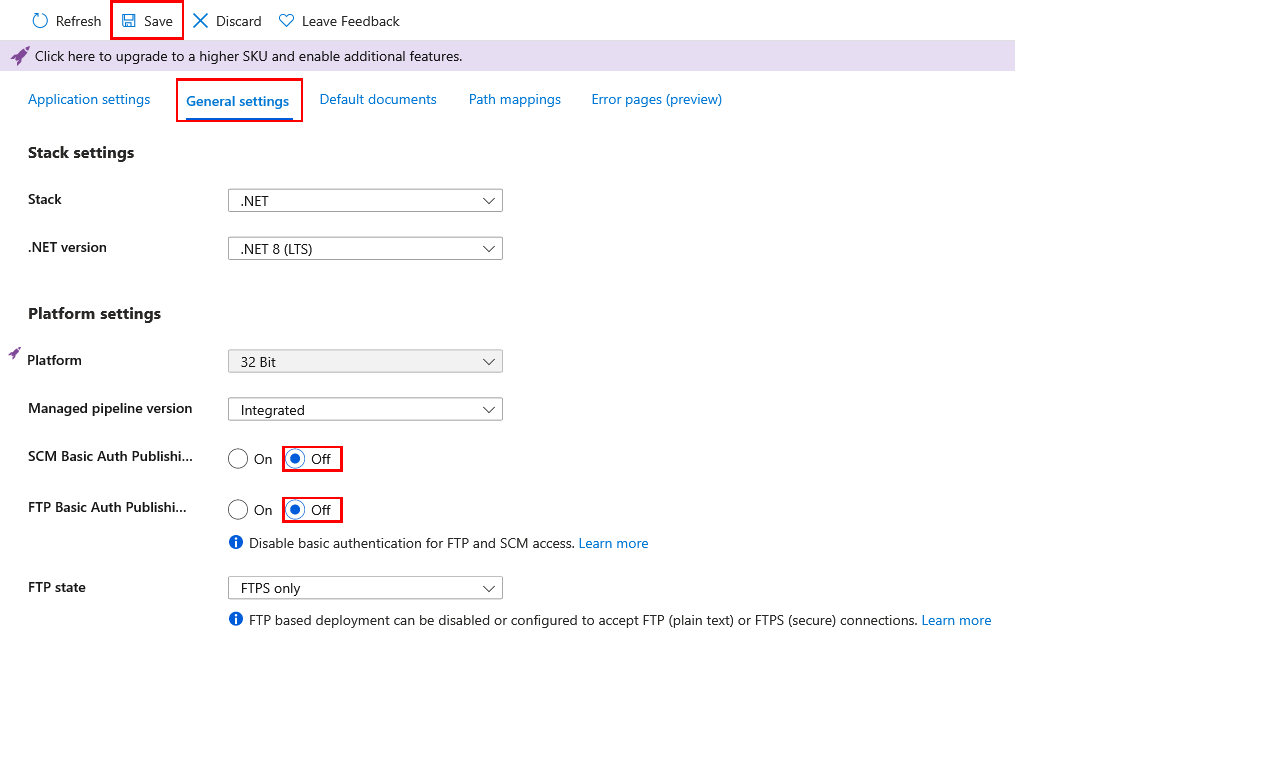The height and width of the screenshot is (778, 1280).
Task: Switch to the Application settings tab
Action: (x=89, y=99)
